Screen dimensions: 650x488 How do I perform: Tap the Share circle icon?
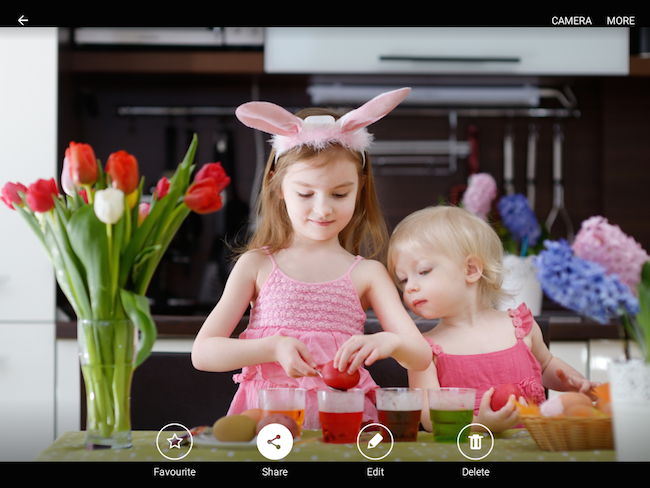click(274, 442)
